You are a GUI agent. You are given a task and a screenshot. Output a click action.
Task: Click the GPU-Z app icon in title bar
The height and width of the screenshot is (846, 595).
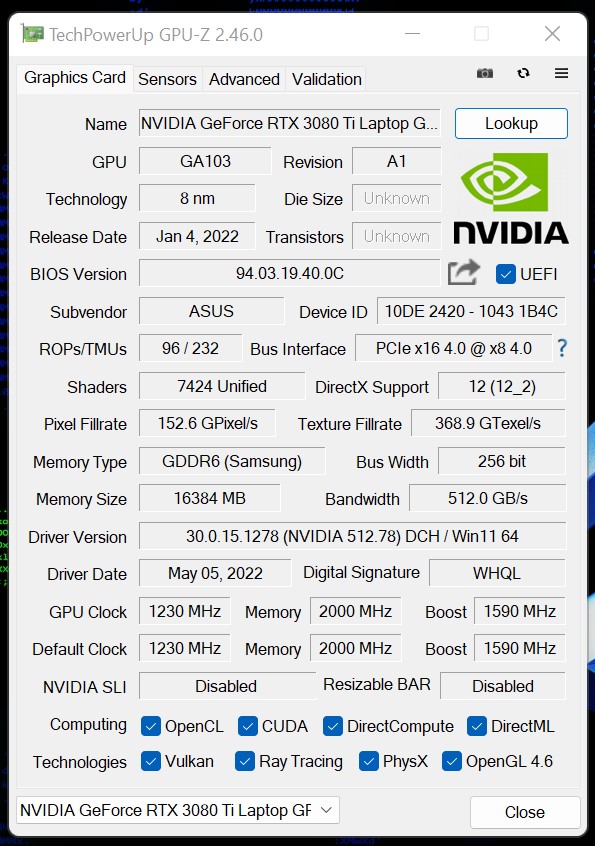[32, 34]
